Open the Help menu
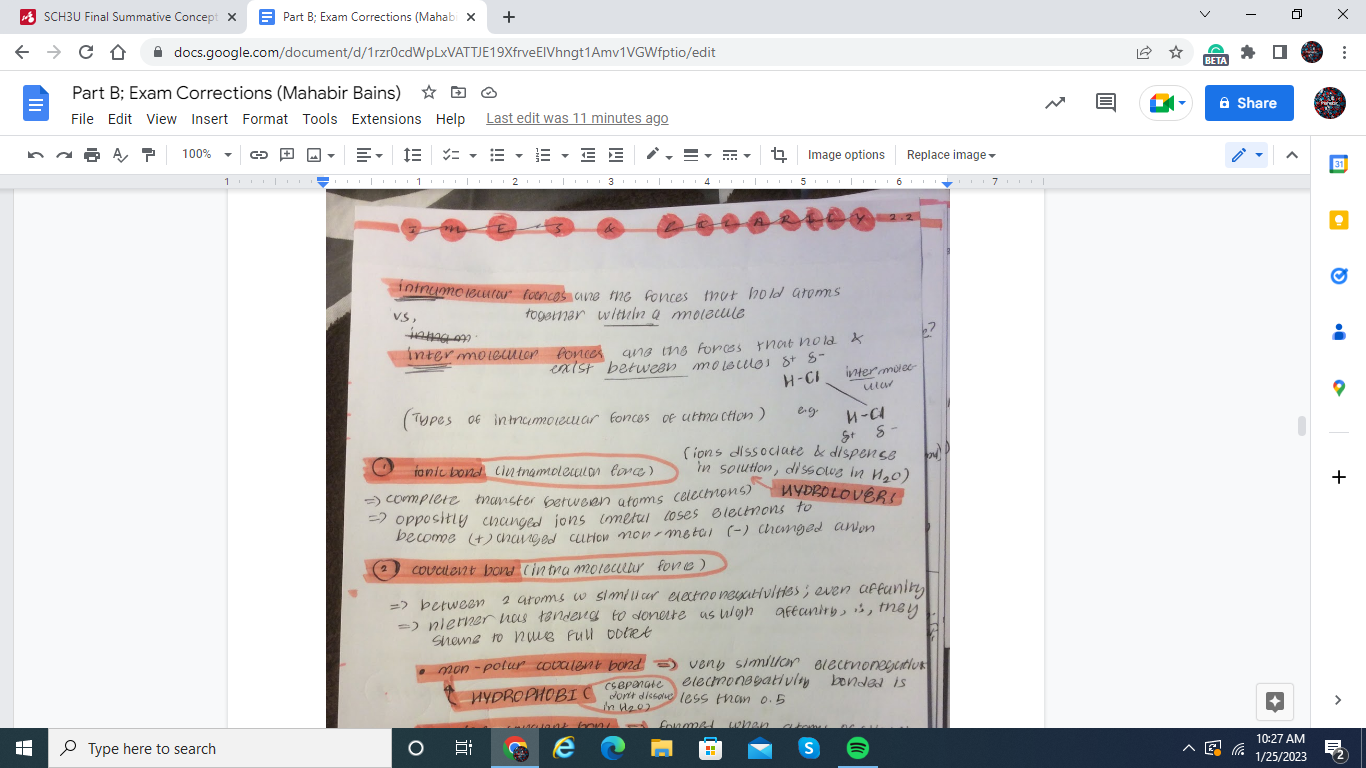This screenshot has width=1366, height=768. 450,118
